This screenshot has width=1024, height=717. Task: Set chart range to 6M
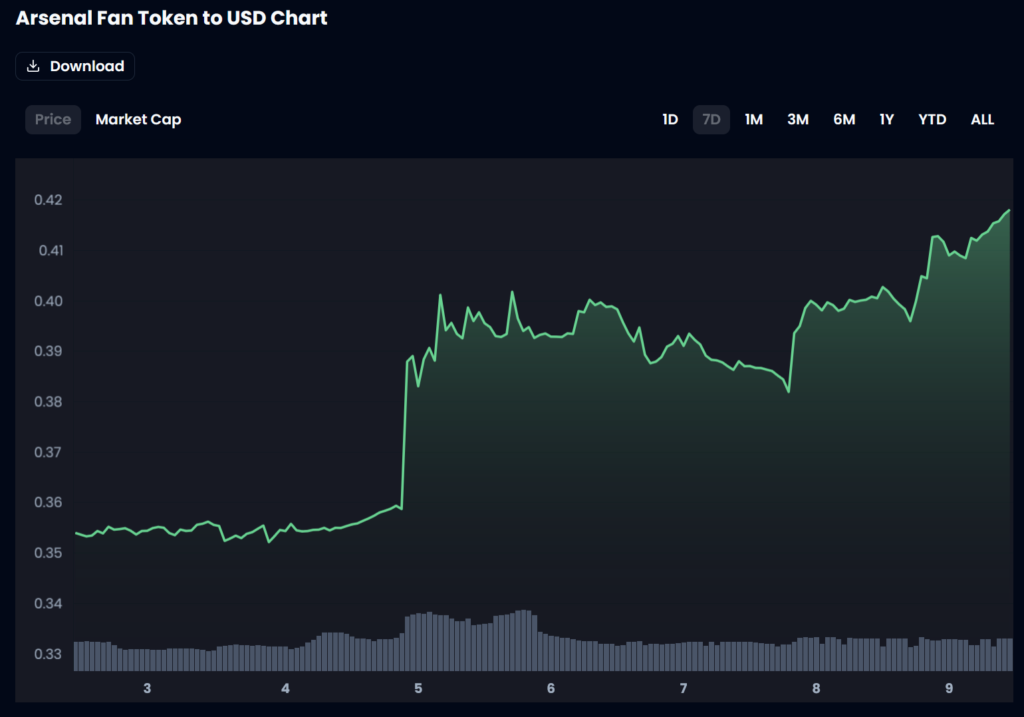click(844, 119)
